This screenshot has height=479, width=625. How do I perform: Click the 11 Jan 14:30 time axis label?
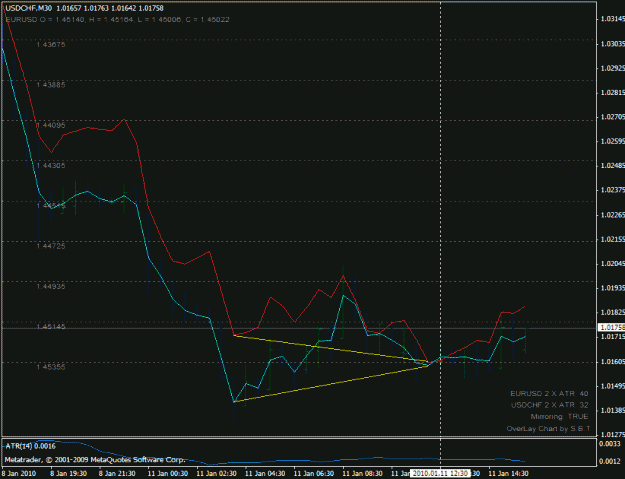pyautogui.click(x=508, y=473)
